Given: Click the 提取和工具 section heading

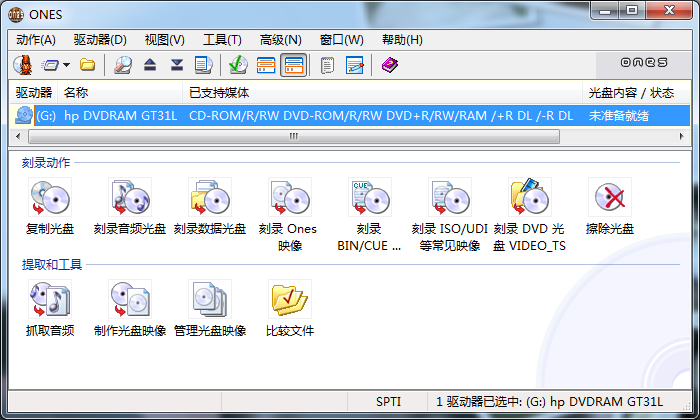Looking at the screenshot, I should point(52,265).
